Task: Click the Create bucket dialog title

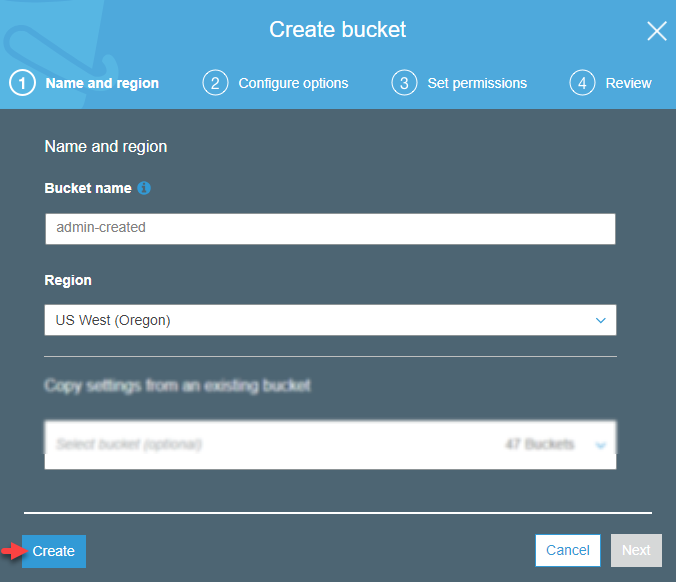Action: [338, 30]
